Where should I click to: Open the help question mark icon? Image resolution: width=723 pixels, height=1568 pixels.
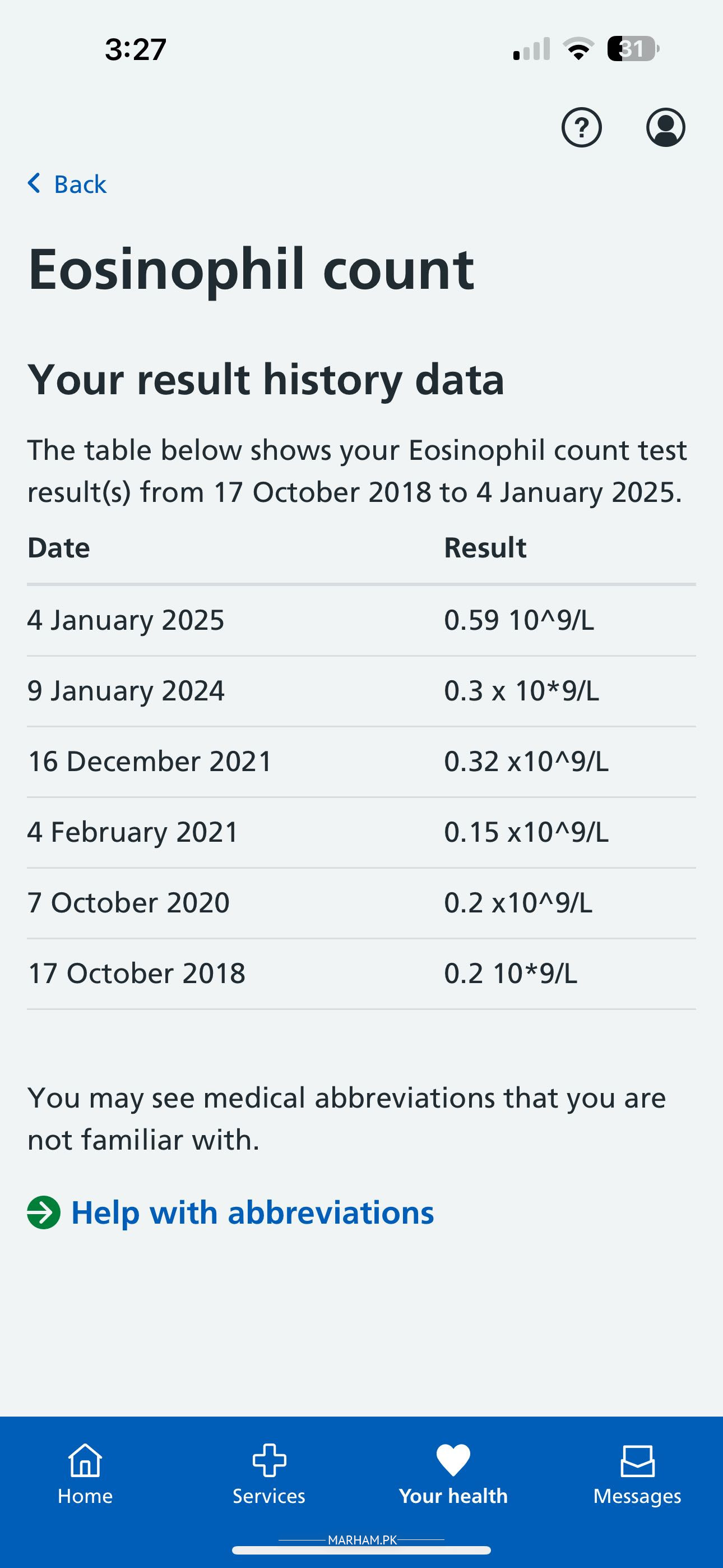click(581, 128)
